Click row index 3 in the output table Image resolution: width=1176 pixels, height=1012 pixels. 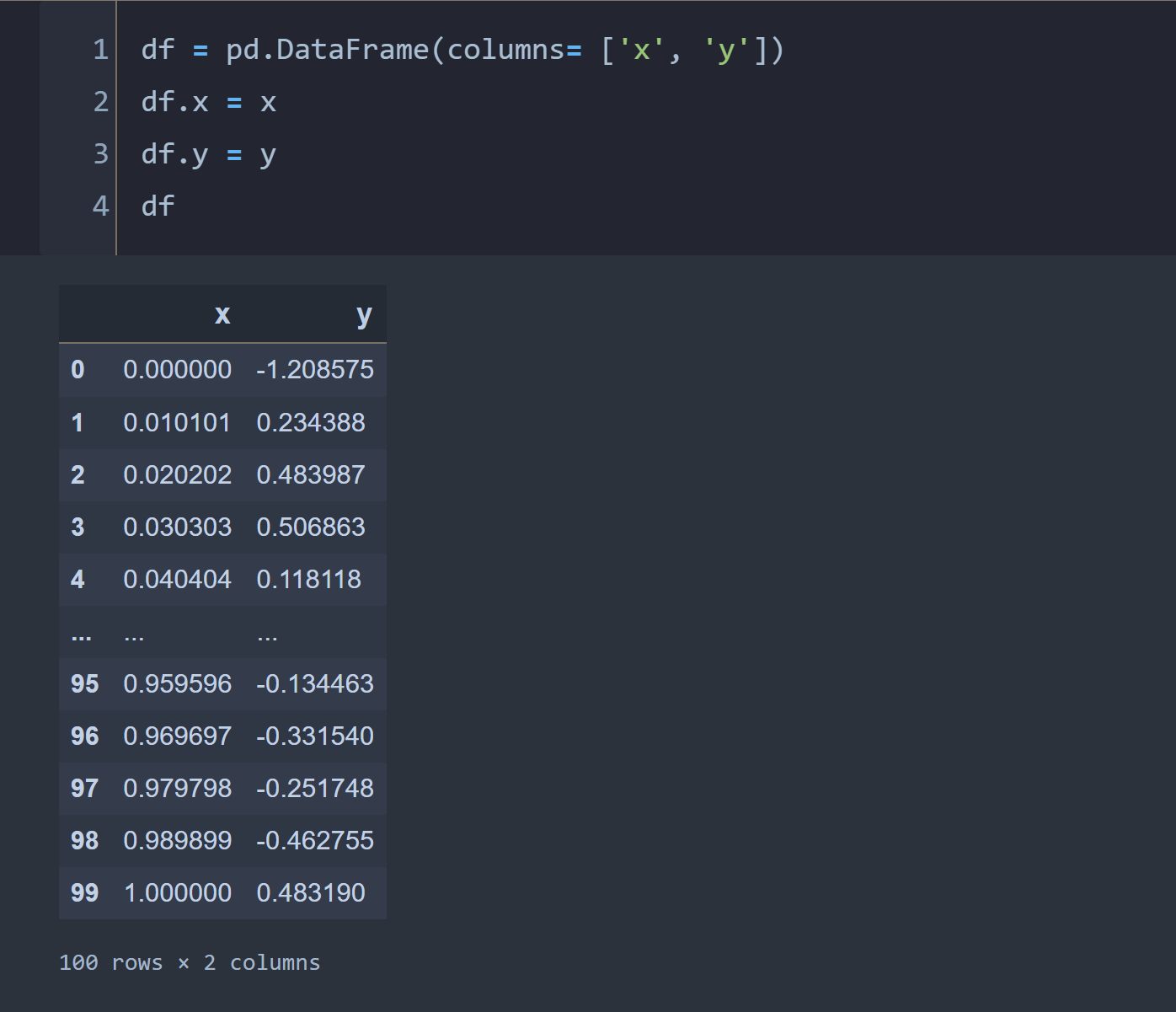[78, 527]
